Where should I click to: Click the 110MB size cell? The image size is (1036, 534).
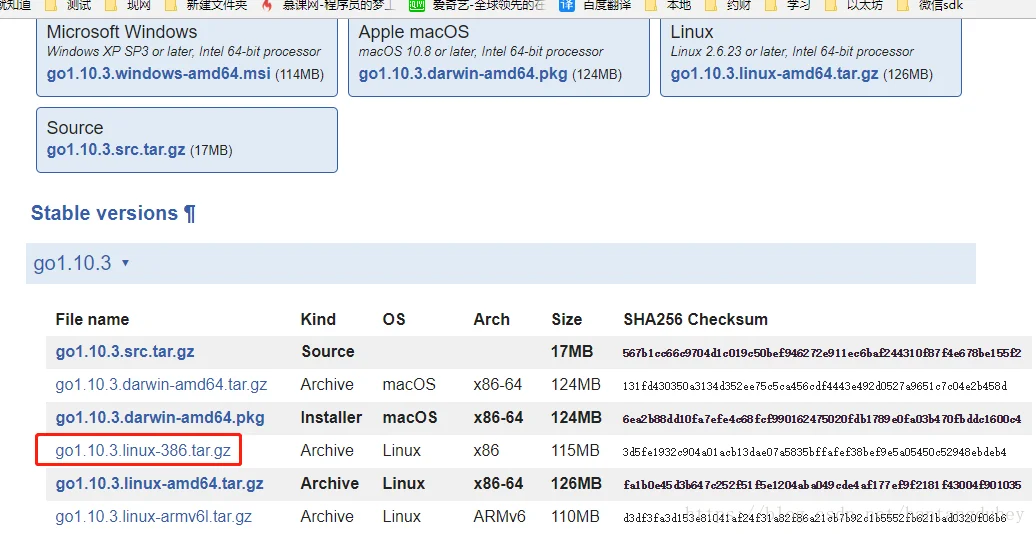[575, 516]
